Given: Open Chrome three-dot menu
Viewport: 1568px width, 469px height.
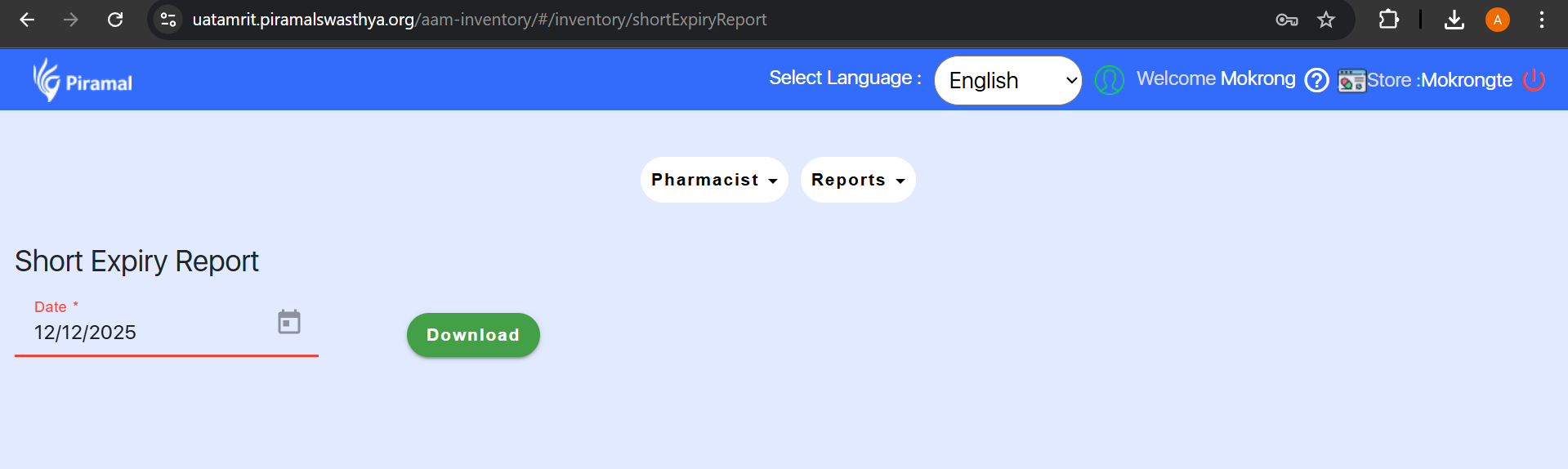Looking at the screenshot, I should point(1541,20).
